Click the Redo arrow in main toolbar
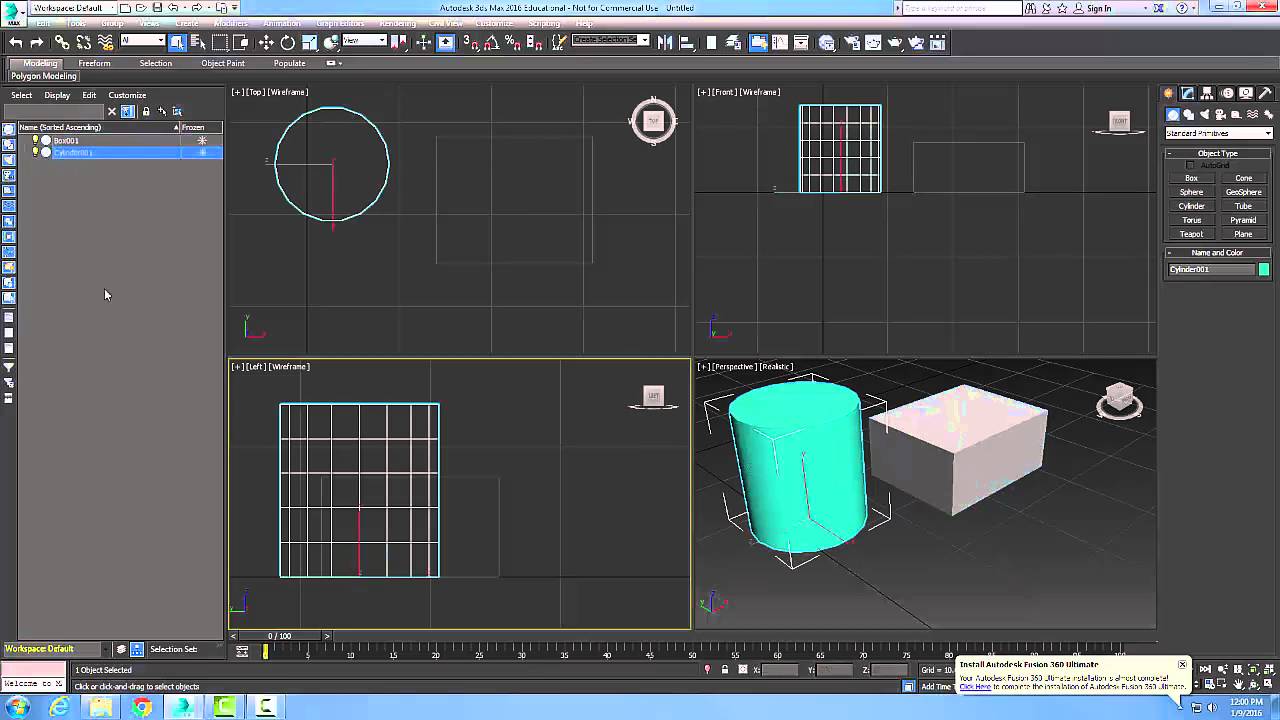This screenshot has height=720, width=1280. click(37, 42)
